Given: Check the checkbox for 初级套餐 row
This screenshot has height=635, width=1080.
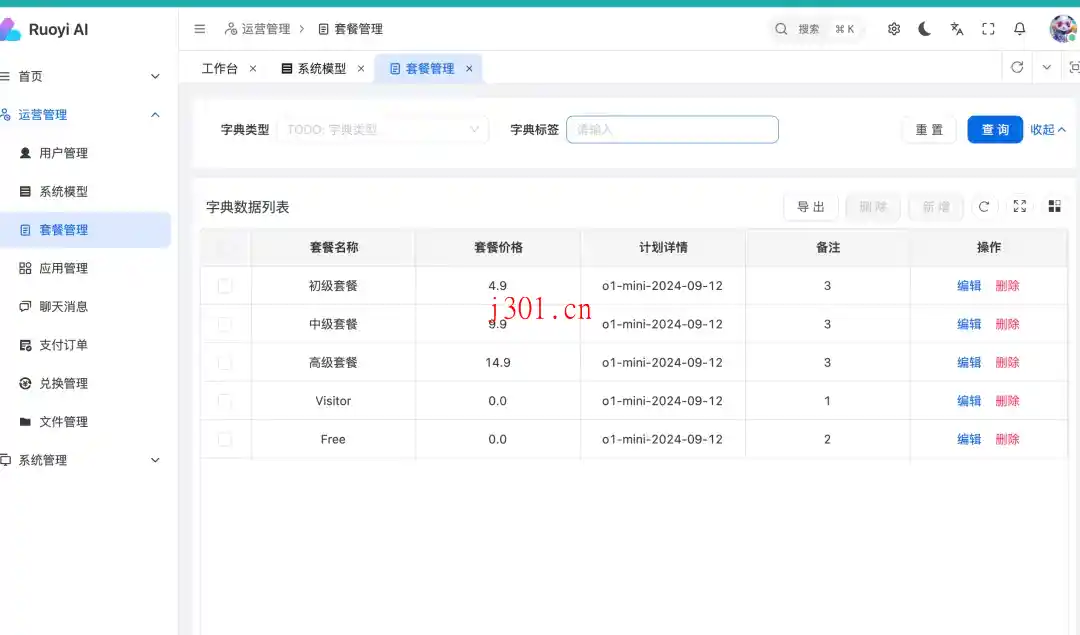Looking at the screenshot, I should 225,285.
